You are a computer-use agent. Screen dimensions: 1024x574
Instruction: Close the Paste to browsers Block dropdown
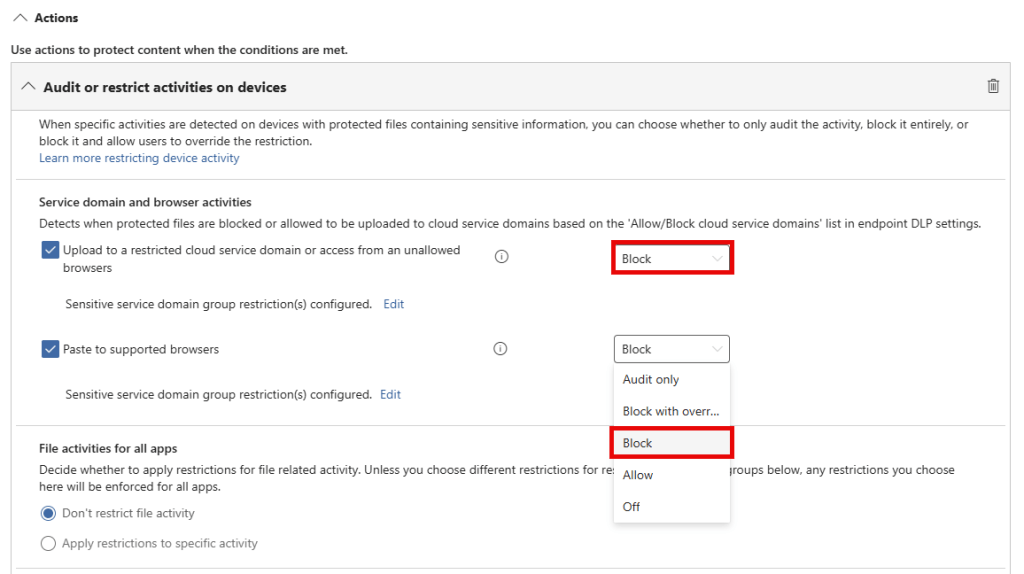671,349
